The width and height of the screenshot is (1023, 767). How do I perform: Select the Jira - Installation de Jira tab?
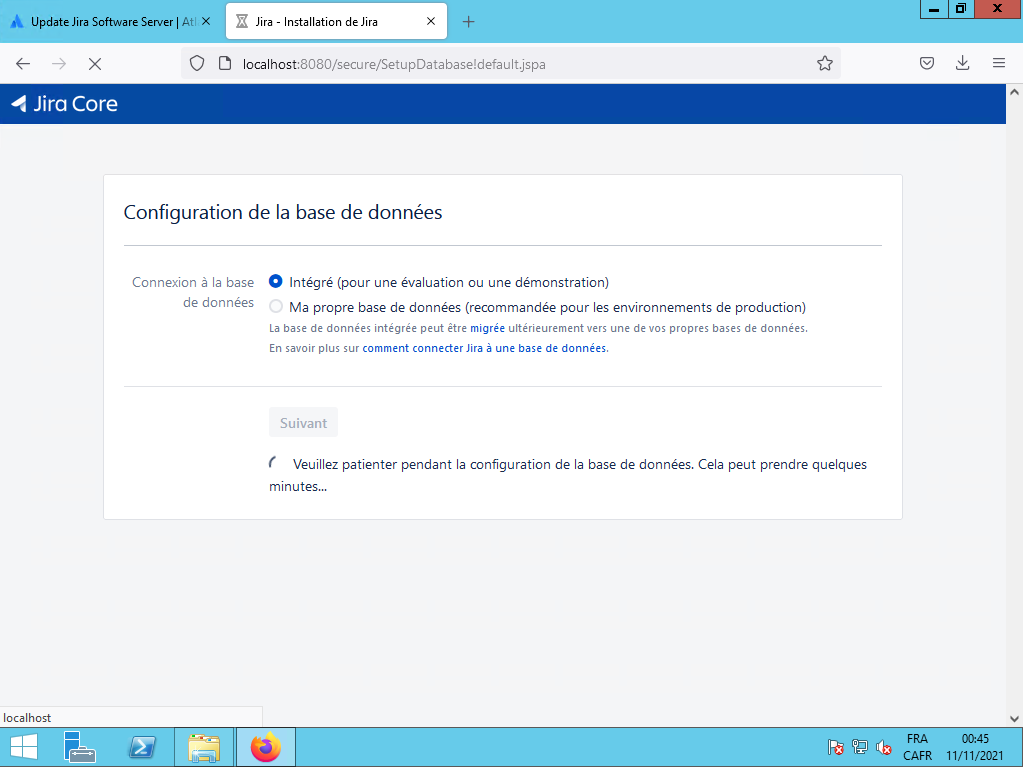point(336,22)
